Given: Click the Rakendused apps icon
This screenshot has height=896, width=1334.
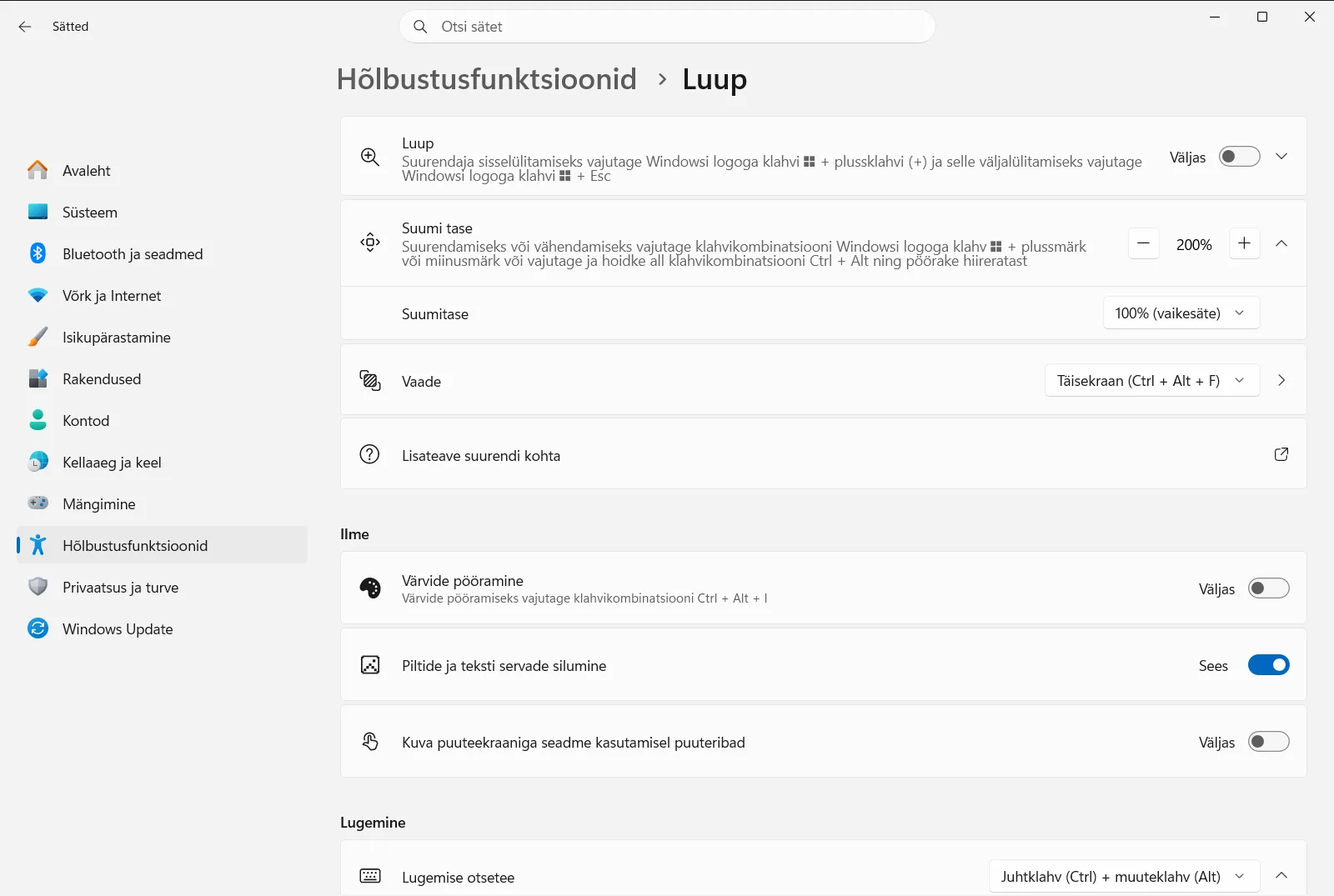Looking at the screenshot, I should pyautogui.click(x=38, y=378).
